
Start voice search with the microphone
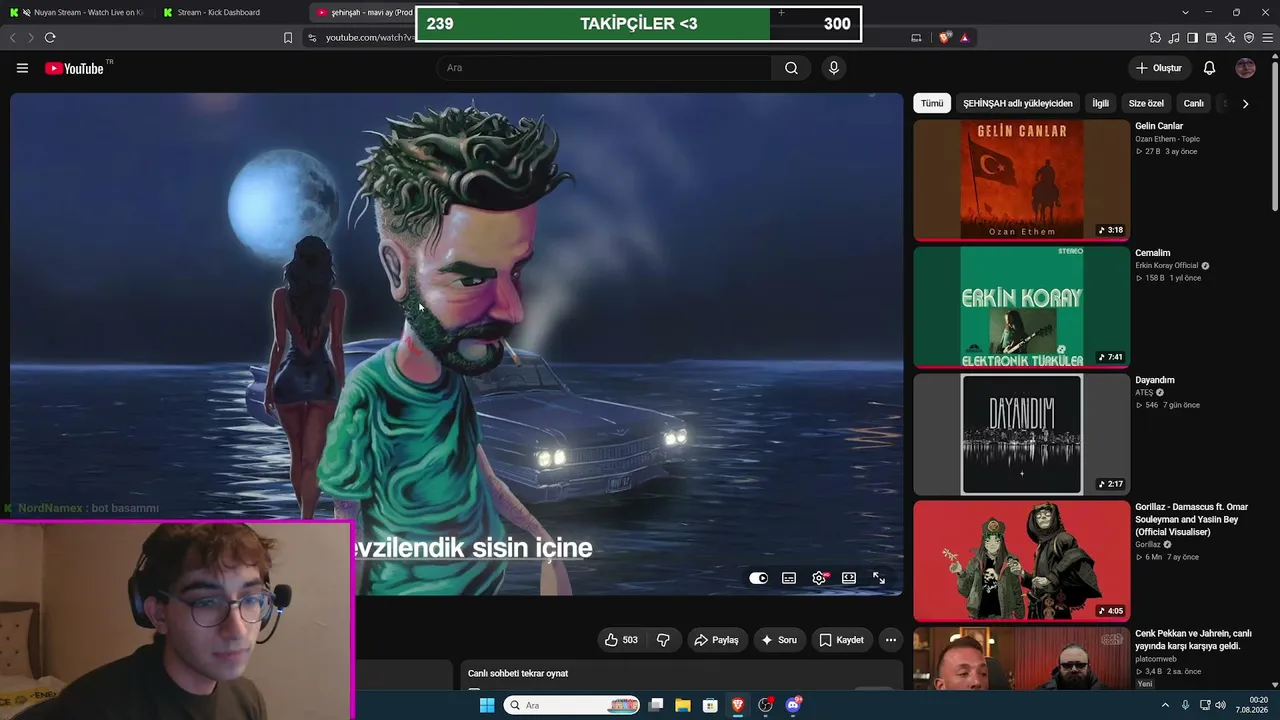(x=834, y=68)
